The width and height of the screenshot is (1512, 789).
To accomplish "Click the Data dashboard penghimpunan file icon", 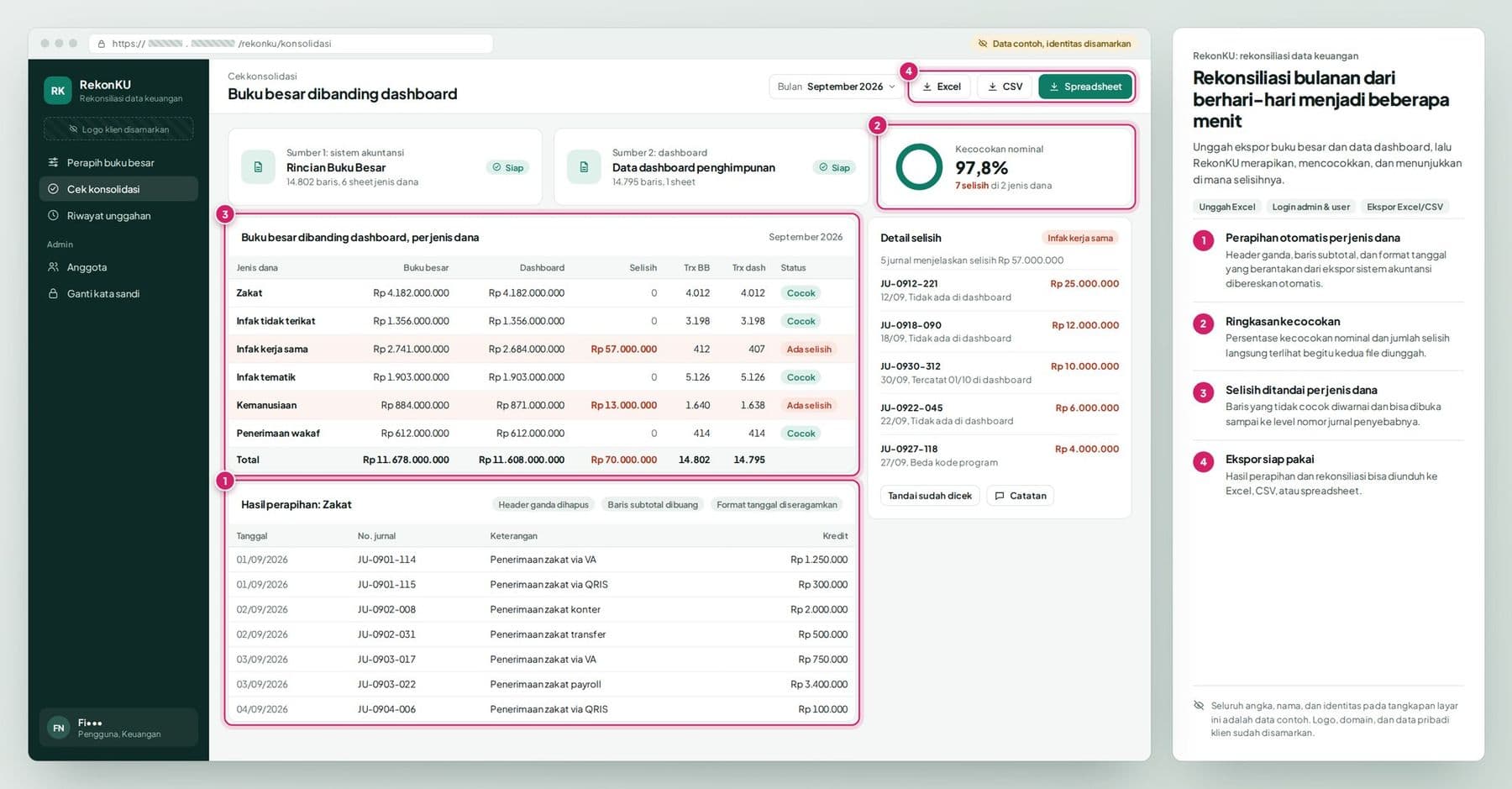I will tap(584, 166).
